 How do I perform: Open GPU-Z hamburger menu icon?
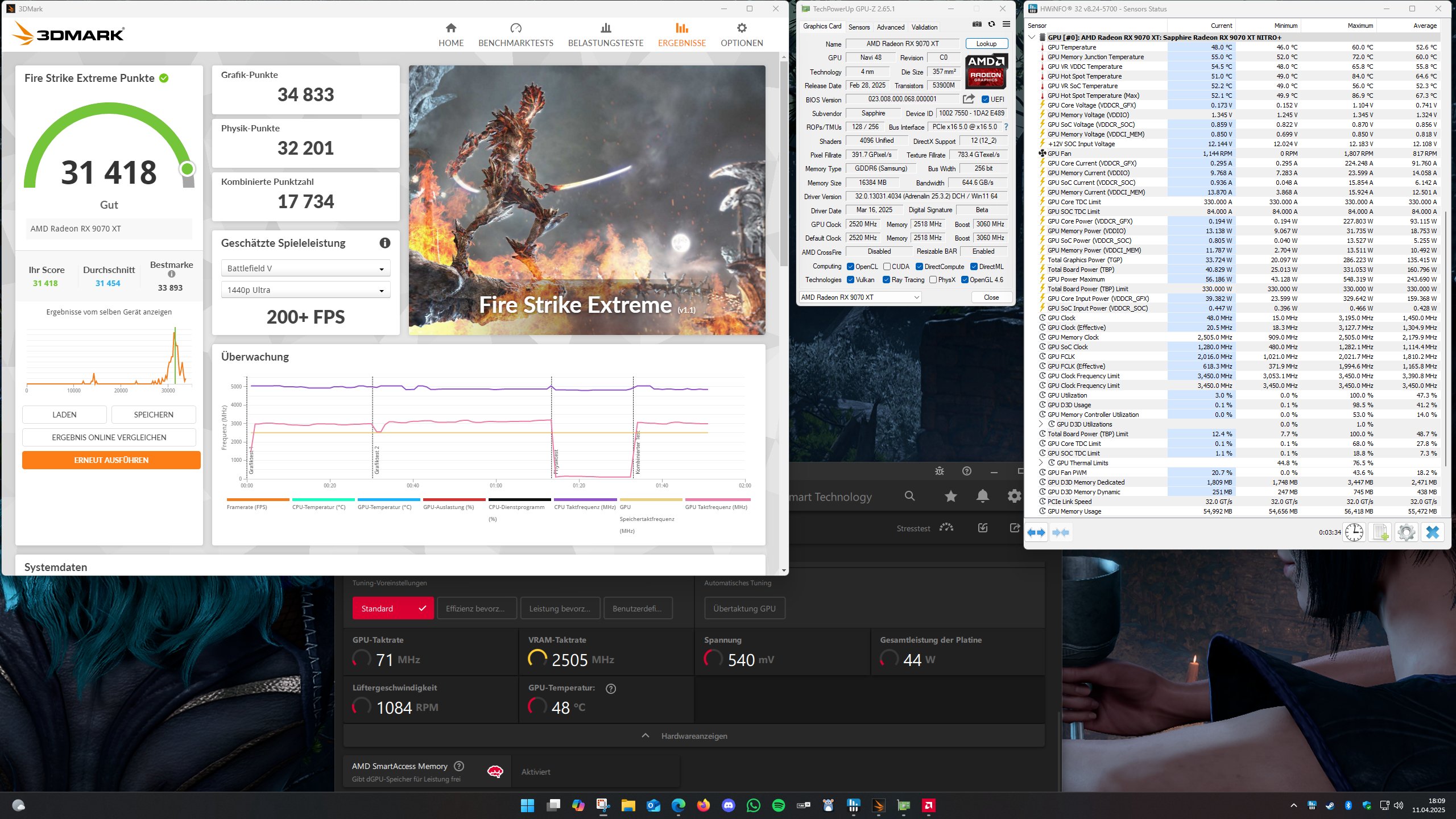click(1006, 24)
